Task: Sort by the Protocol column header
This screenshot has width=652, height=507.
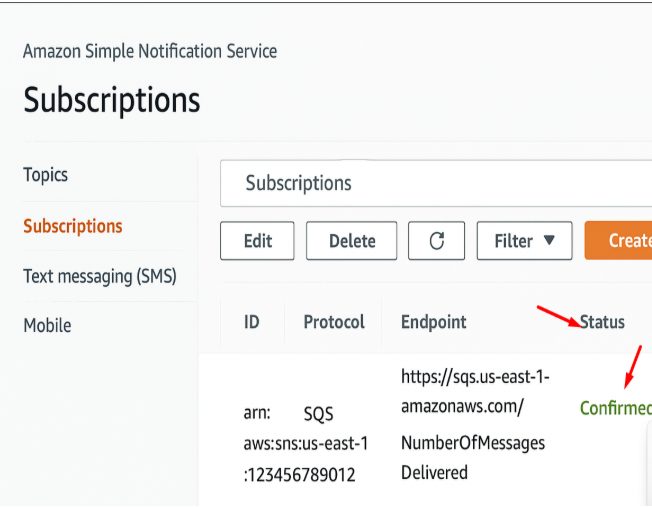Action: 334,322
